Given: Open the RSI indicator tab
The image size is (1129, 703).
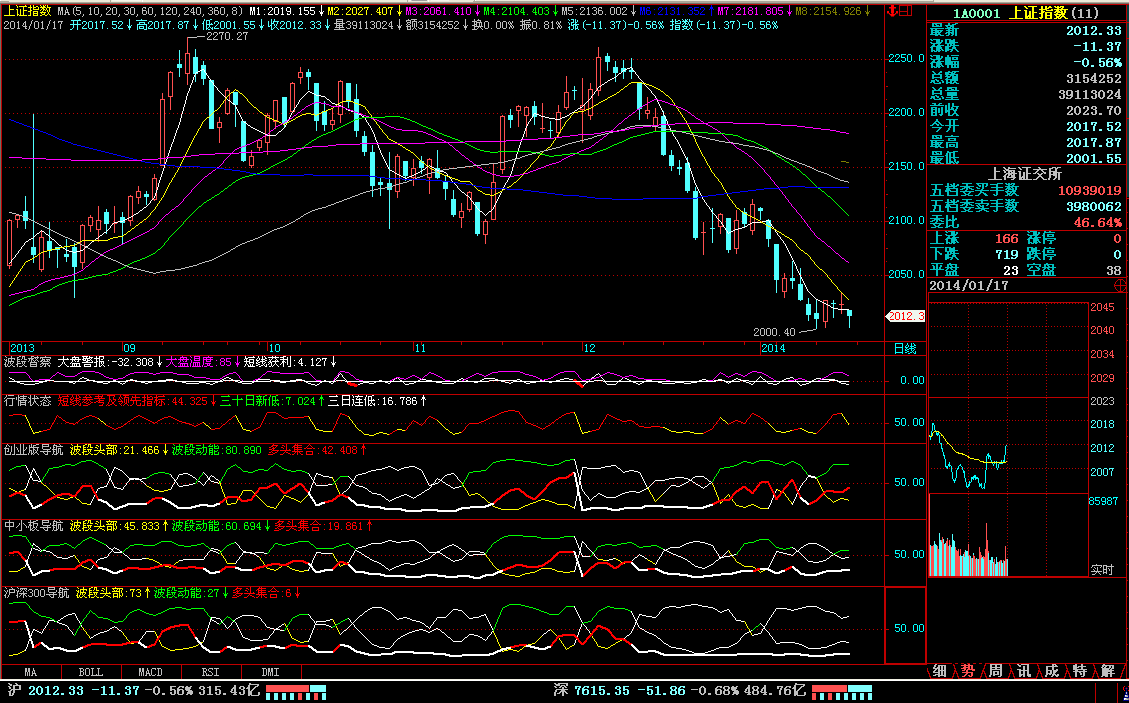Looking at the screenshot, I should 211,672.
